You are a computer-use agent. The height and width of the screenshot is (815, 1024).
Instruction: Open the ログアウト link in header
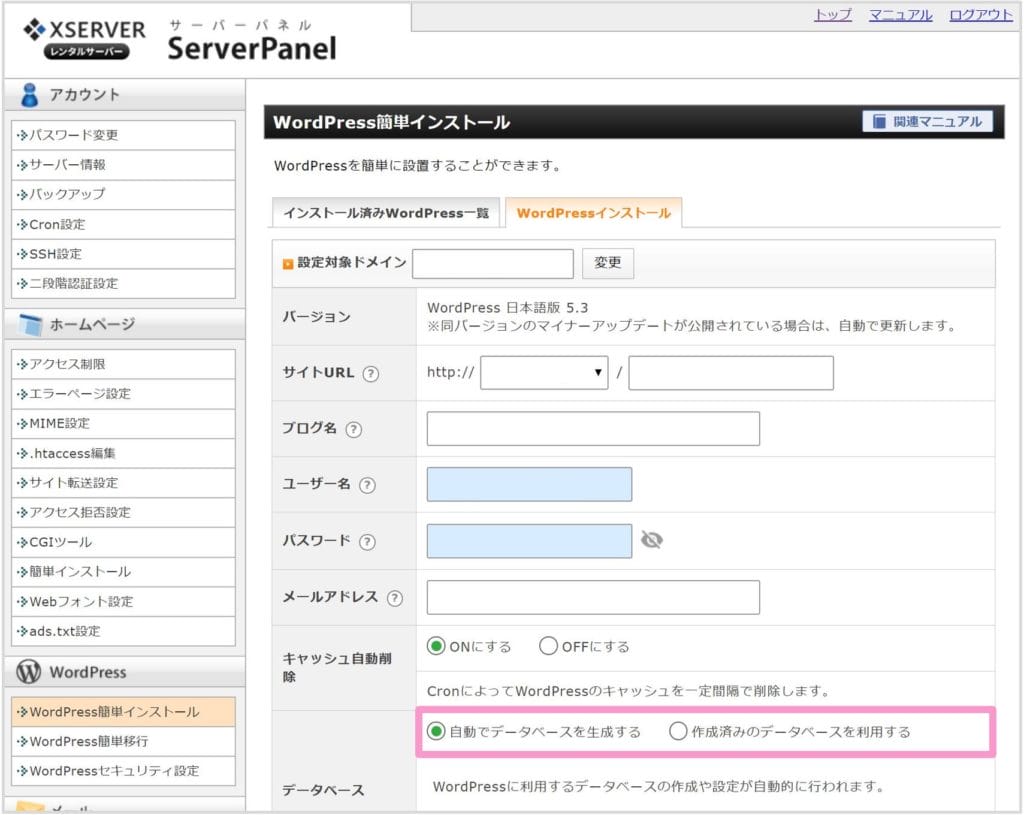980,15
